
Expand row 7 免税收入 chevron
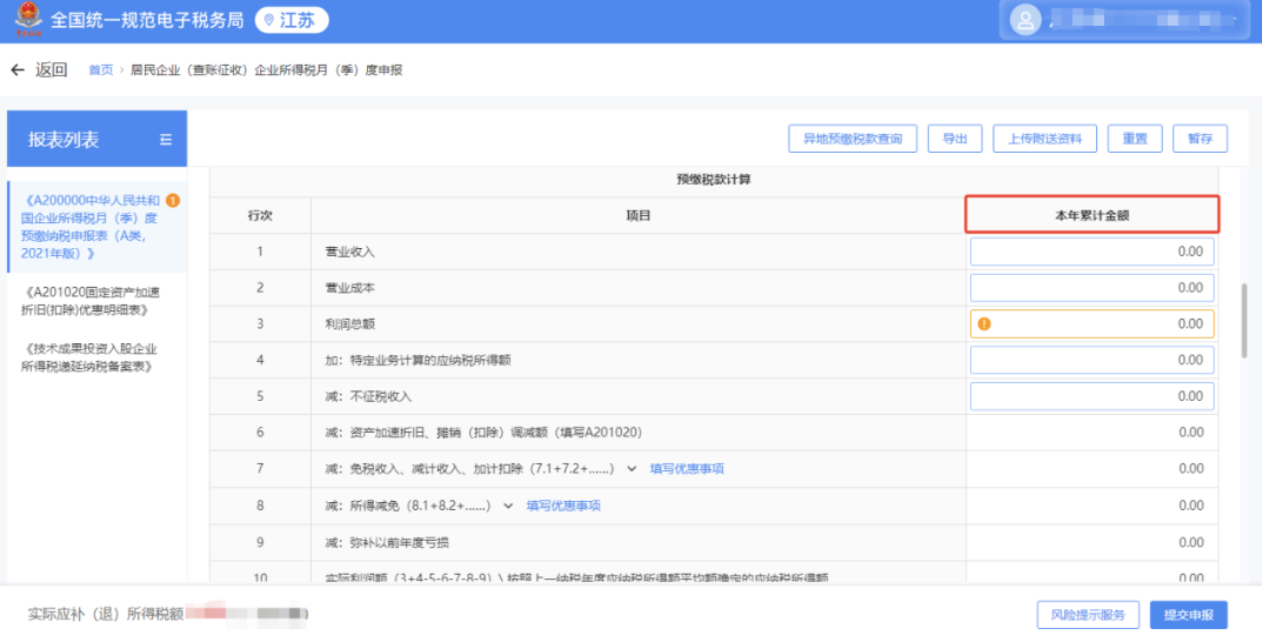coord(631,469)
